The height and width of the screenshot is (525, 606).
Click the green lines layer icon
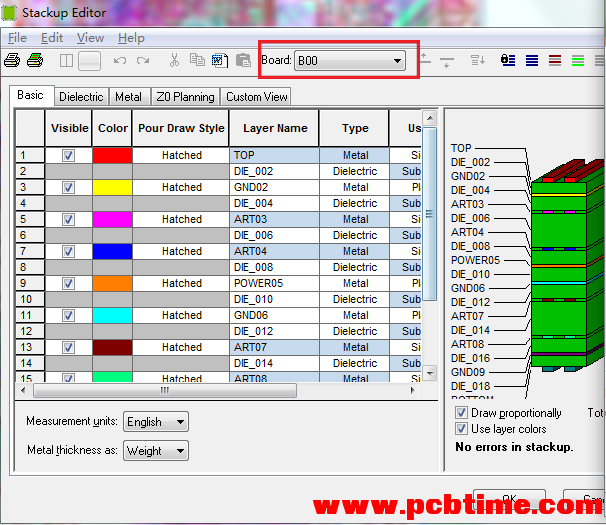577,60
